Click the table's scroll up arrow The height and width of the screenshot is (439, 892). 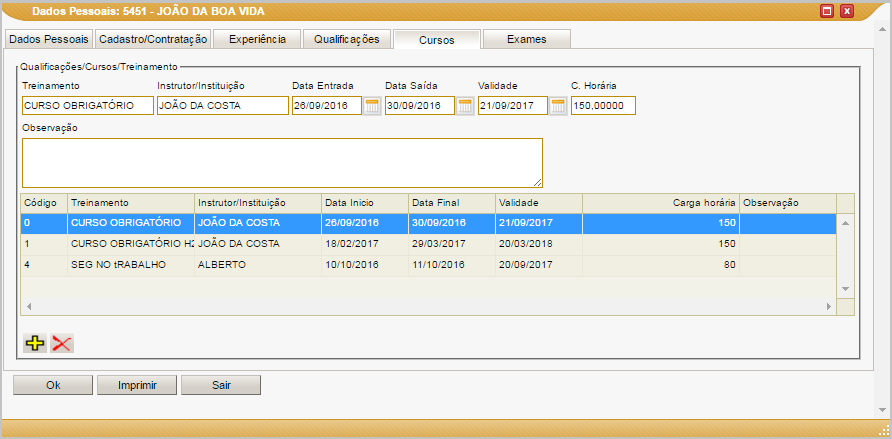pyautogui.click(x=845, y=223)
